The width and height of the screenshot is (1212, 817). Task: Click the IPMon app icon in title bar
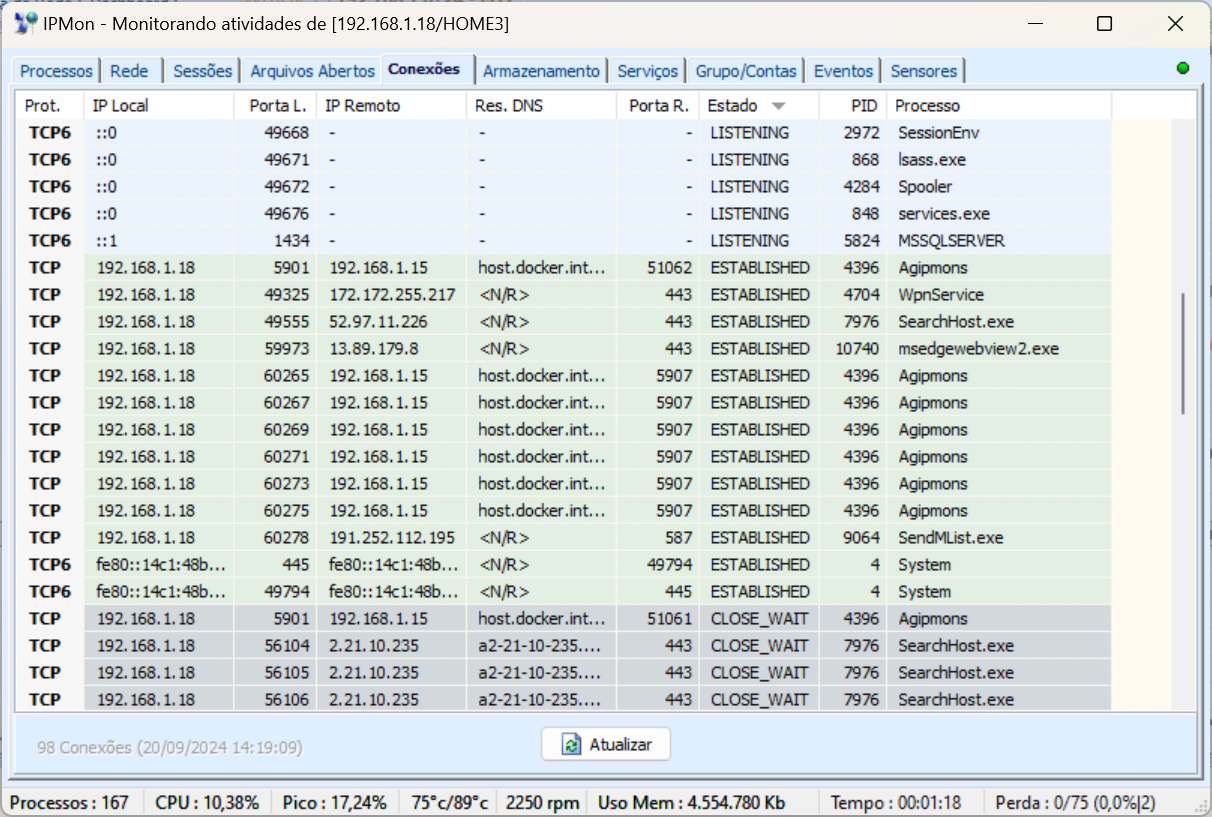point(26,24)
